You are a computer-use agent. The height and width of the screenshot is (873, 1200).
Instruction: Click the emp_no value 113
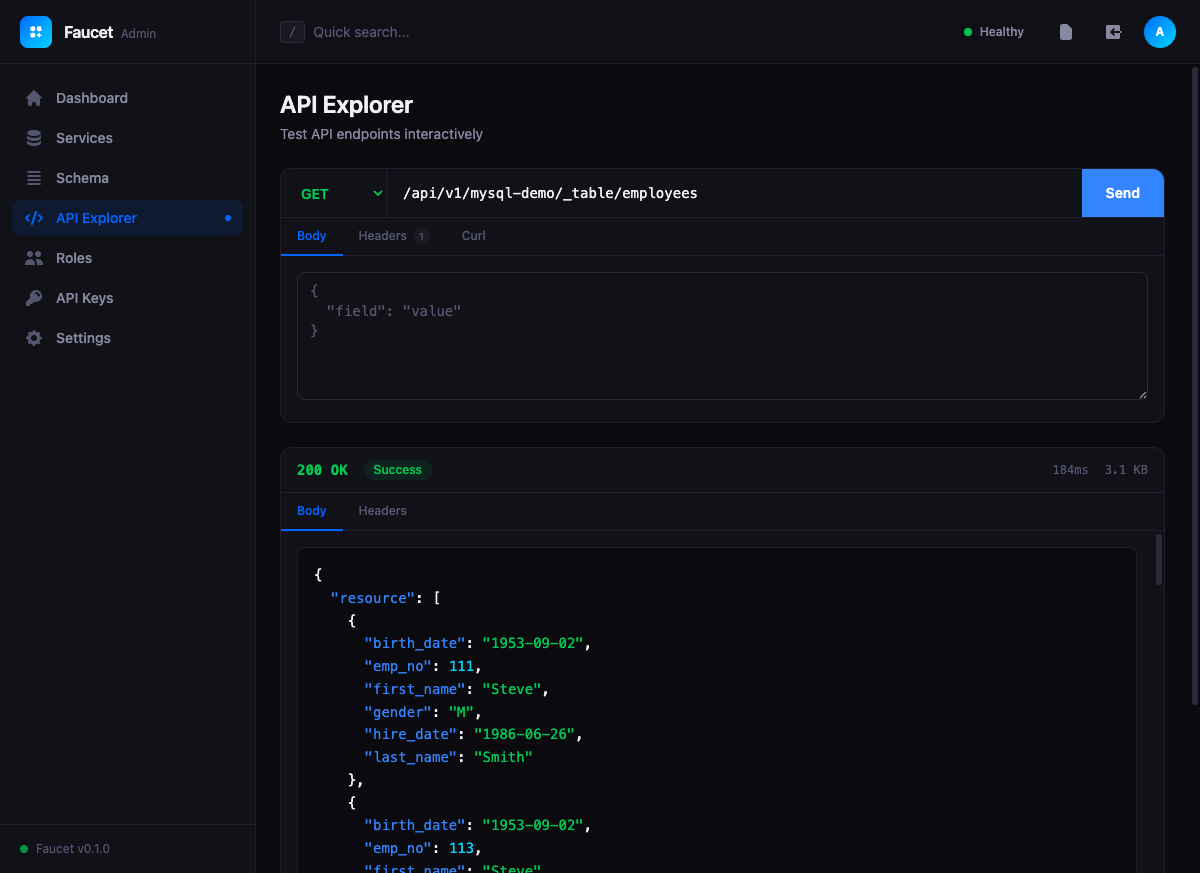click(x=461, y=848)
